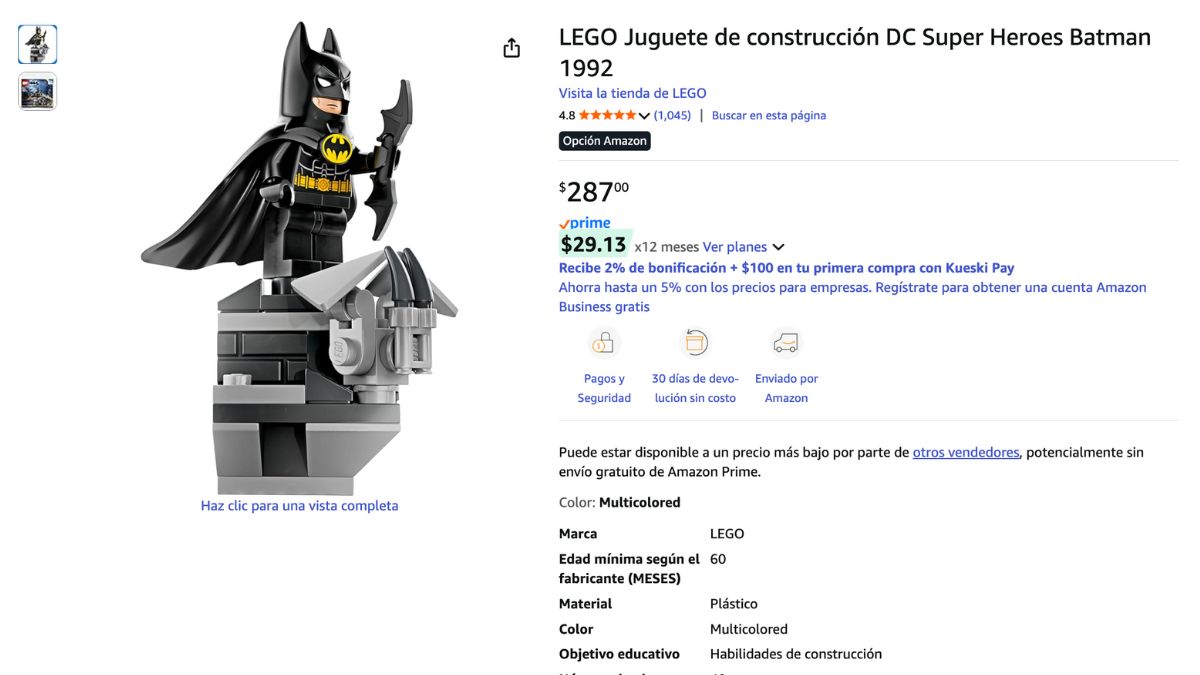
Task: Open the Amazon Business gratis registration link
Action: pos(852,297)
